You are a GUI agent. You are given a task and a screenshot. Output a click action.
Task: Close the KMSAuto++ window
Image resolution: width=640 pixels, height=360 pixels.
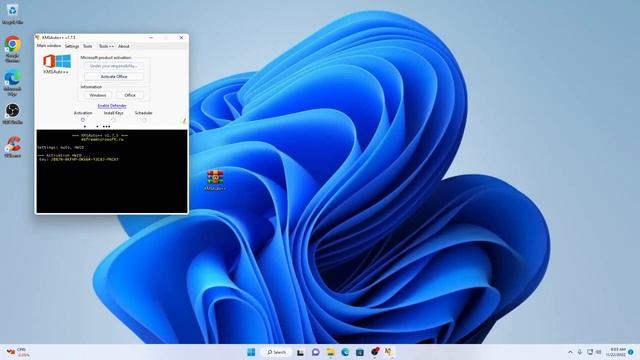pyautogui.click(x=182, y=38)
